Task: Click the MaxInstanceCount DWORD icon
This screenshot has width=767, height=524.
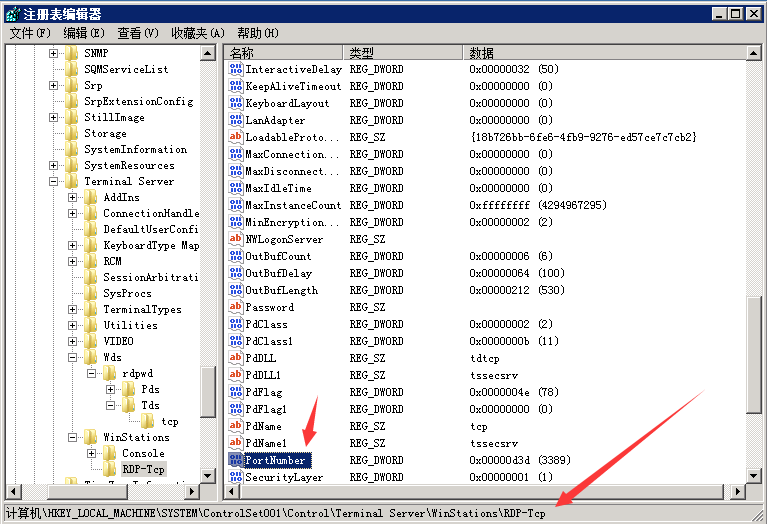Action: [236, 205]
